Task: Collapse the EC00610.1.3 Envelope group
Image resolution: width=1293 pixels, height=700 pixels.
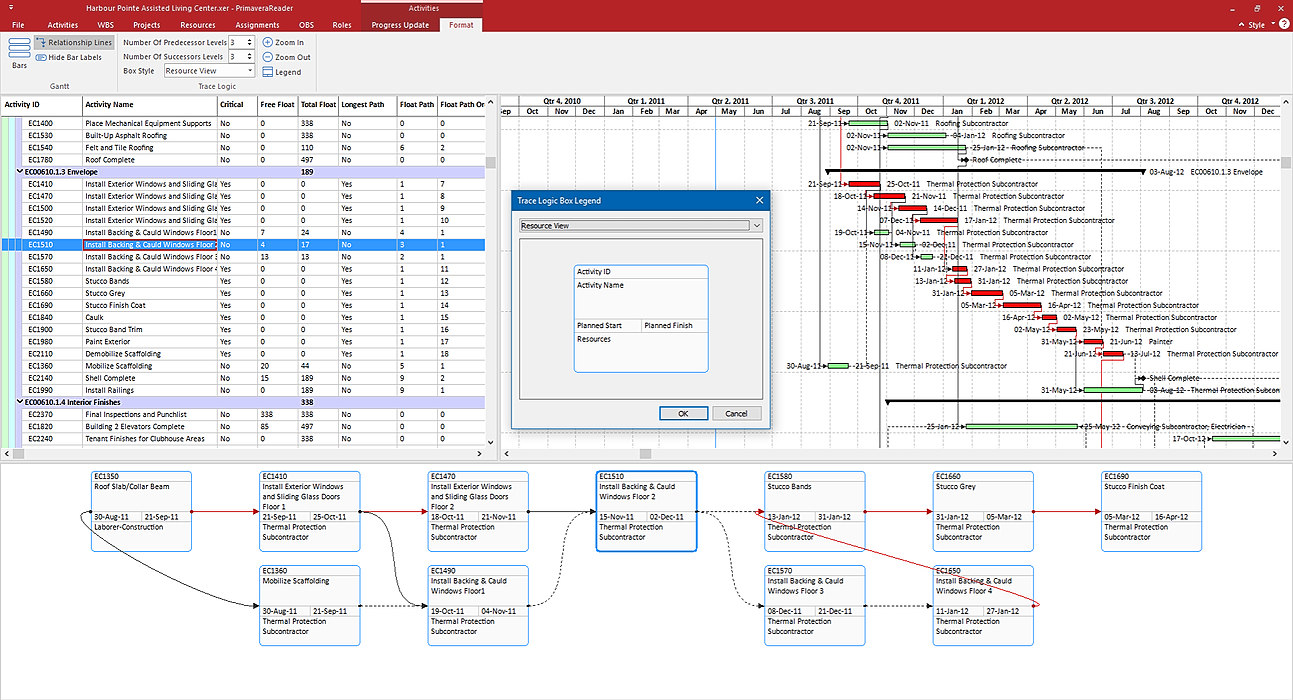Action: (21, 172)
